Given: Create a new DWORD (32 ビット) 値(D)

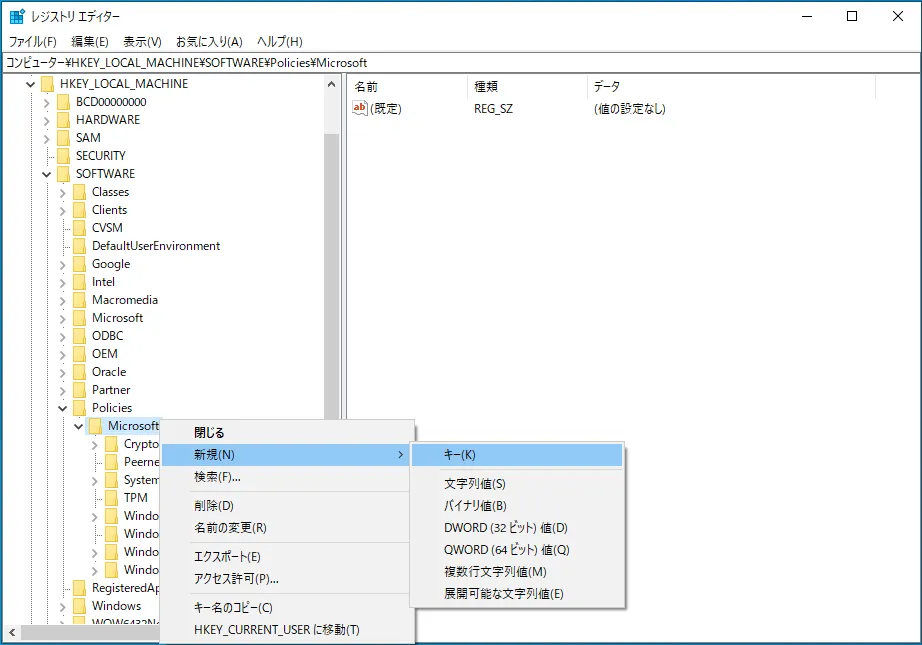Looking at the screenshot, I should click(517, 528).
